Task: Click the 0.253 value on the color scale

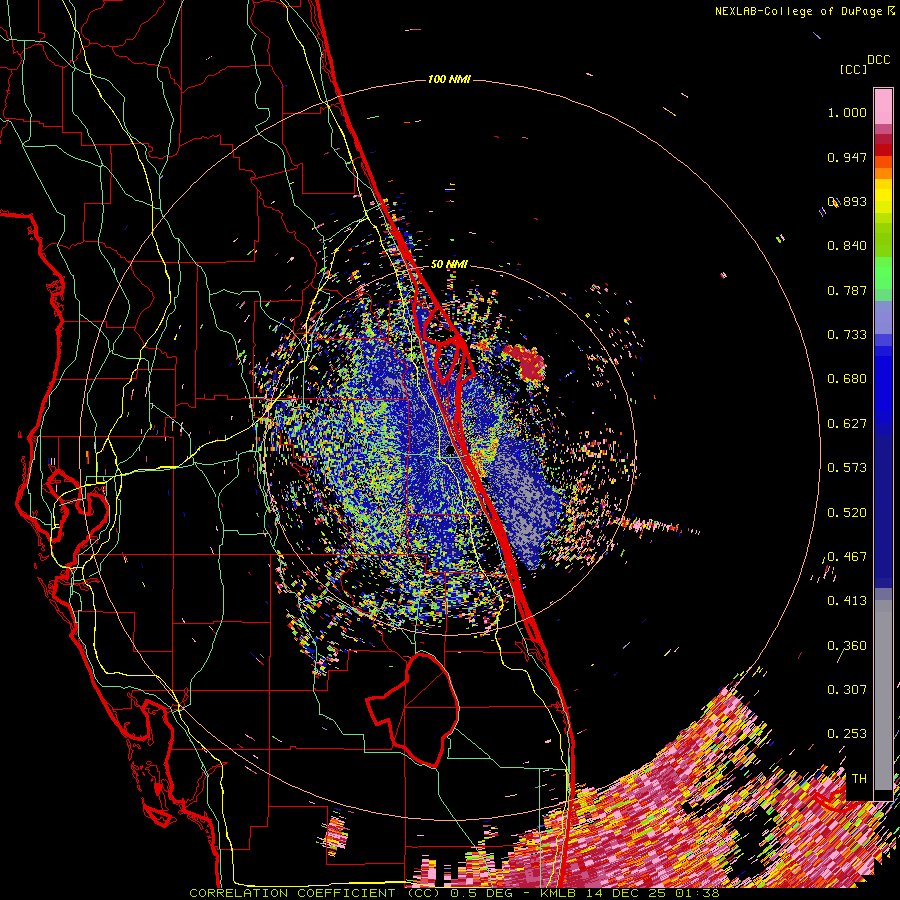Action: point(847,734)
